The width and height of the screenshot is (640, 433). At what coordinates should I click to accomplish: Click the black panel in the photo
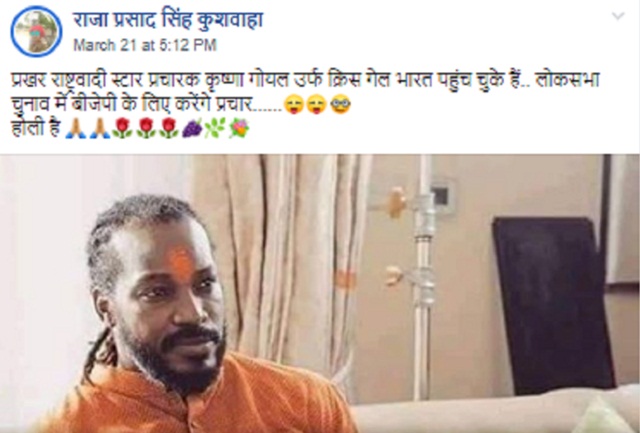point(553,305)
